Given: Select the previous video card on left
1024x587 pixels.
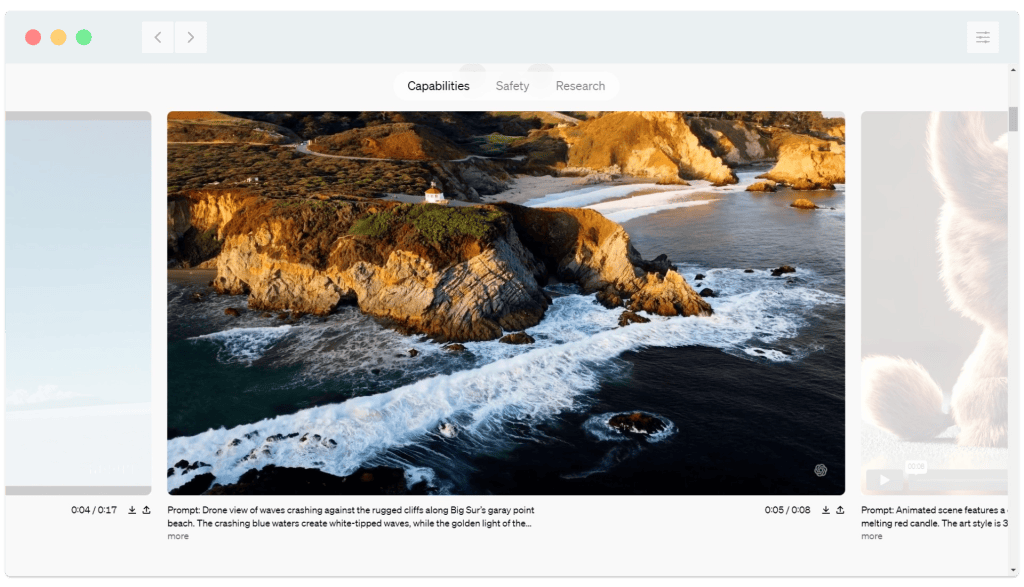Looking at the screenshot, I should coord(78,302).
